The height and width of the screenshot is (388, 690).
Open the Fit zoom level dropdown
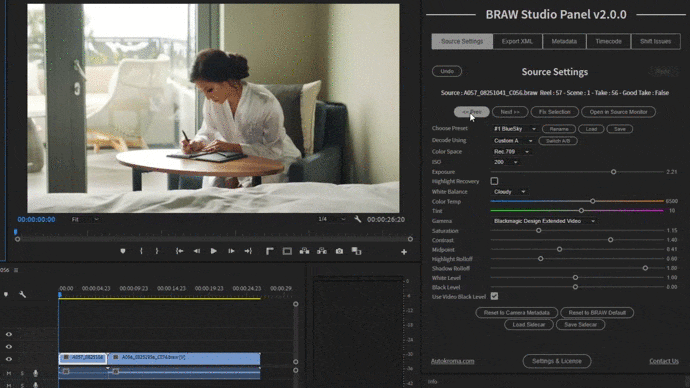coord(85,219)
